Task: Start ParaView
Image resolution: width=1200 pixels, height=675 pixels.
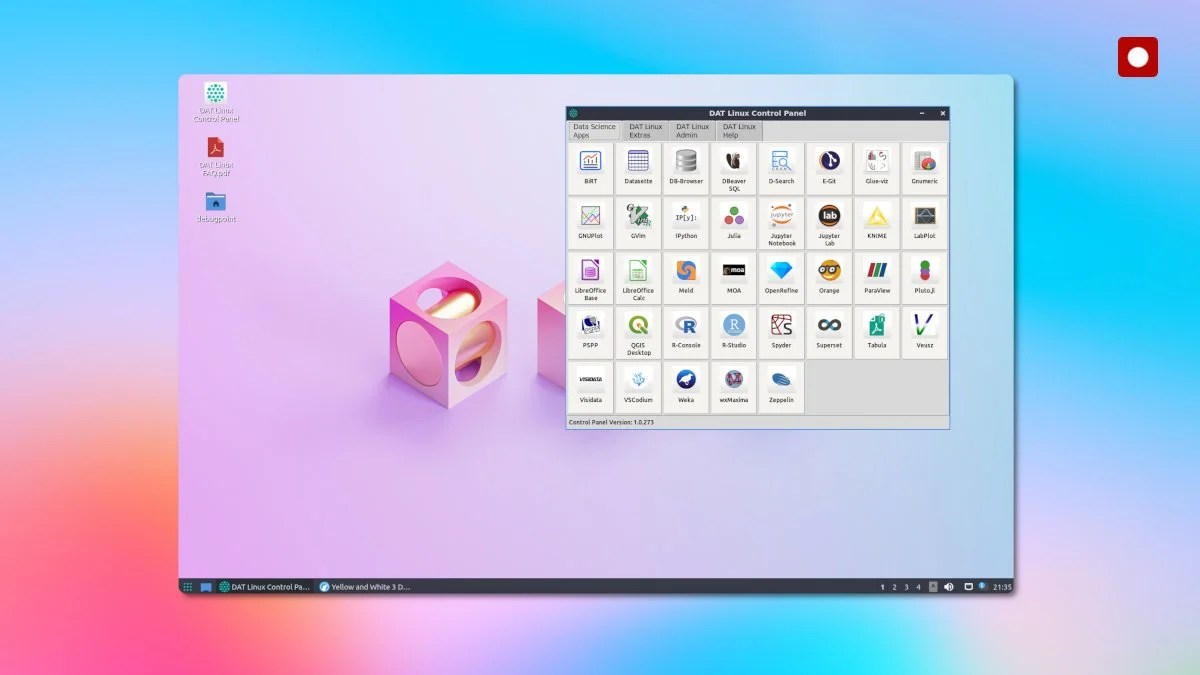Action: click(877, 278)
